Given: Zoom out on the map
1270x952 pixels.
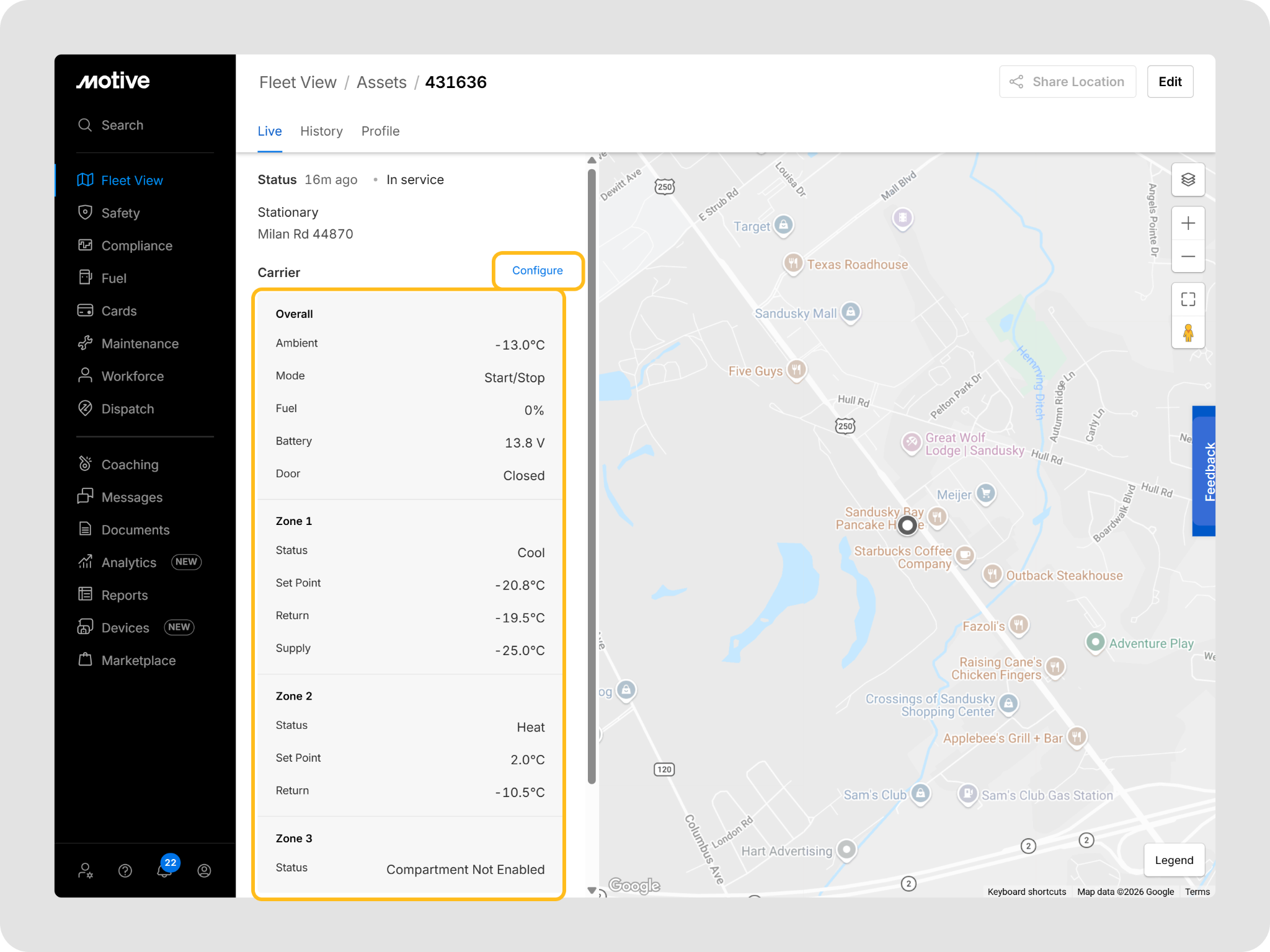Looking at the screenshot, I should [1188, 257].
